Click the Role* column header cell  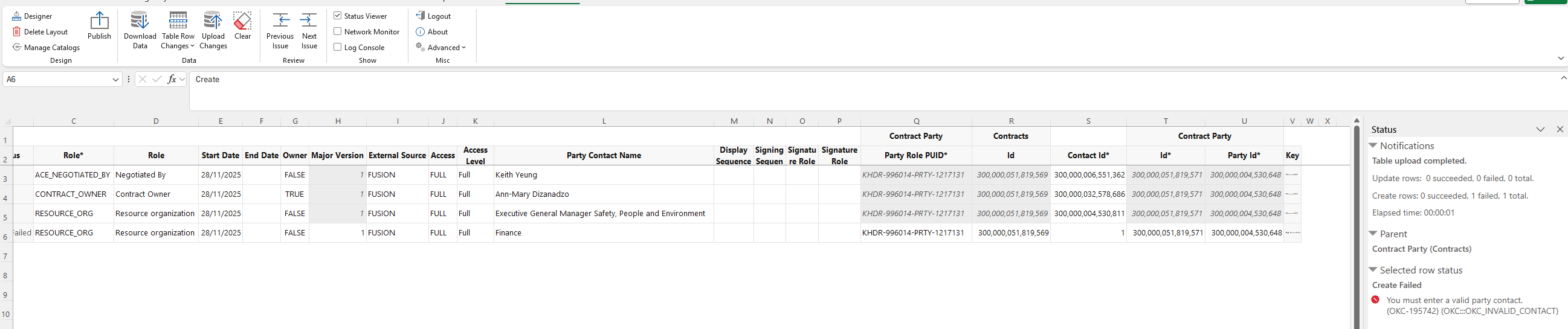tap(74, 156)
